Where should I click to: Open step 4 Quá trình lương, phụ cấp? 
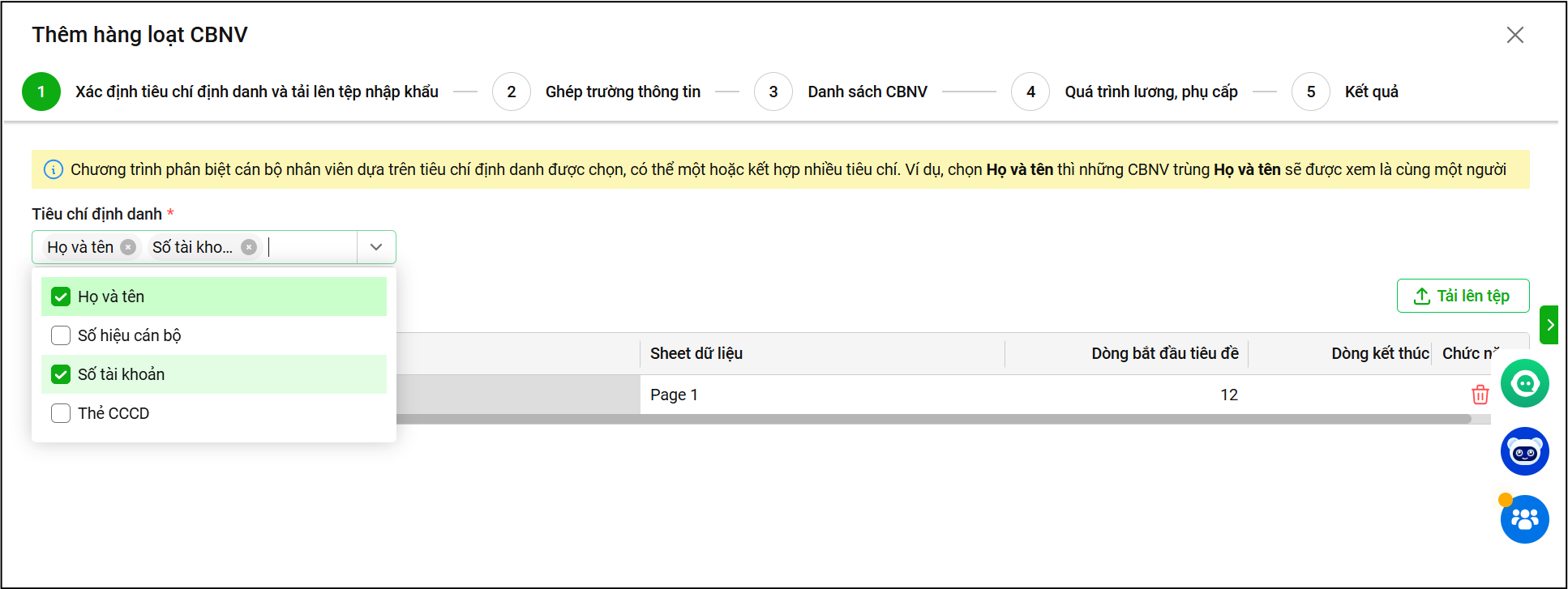pos(1030,92)
